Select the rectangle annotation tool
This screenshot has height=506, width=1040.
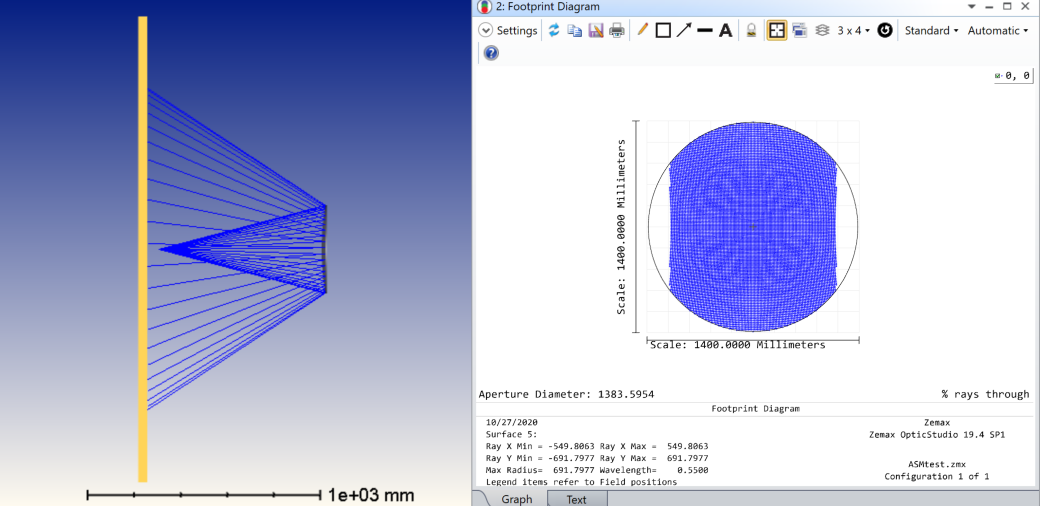[x=663, y=31]
